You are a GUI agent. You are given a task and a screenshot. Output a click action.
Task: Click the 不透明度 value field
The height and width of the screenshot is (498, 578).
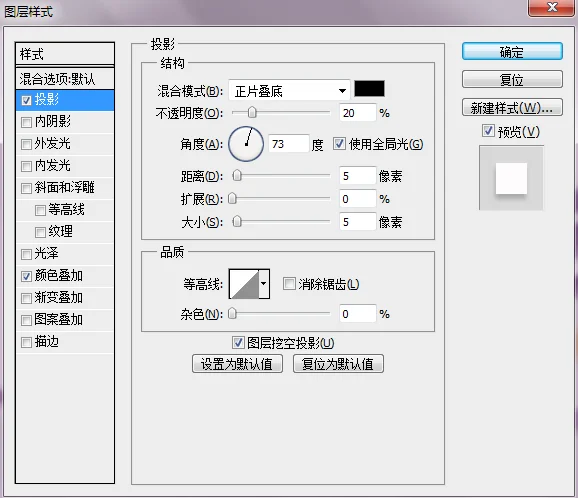(x=358, y=113)
